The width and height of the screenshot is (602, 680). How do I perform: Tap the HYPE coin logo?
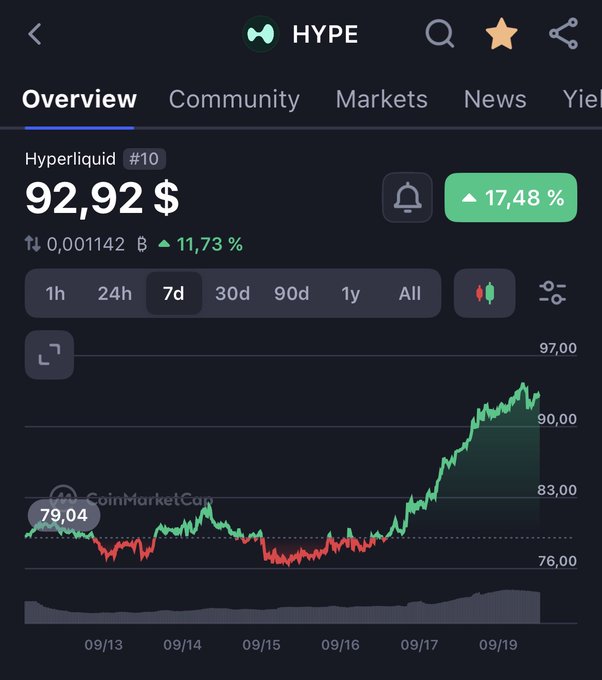[x=260, y=34]
